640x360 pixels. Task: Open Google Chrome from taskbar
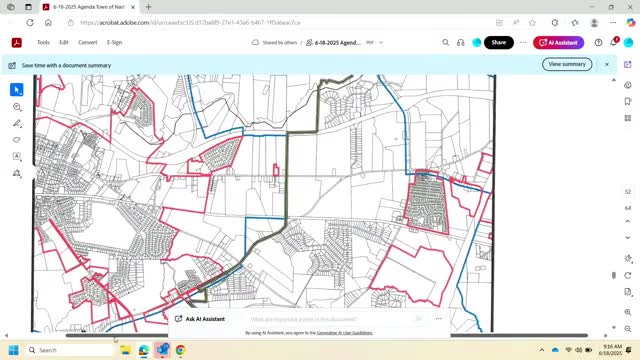pyautogui.click(x=180, y=350)
